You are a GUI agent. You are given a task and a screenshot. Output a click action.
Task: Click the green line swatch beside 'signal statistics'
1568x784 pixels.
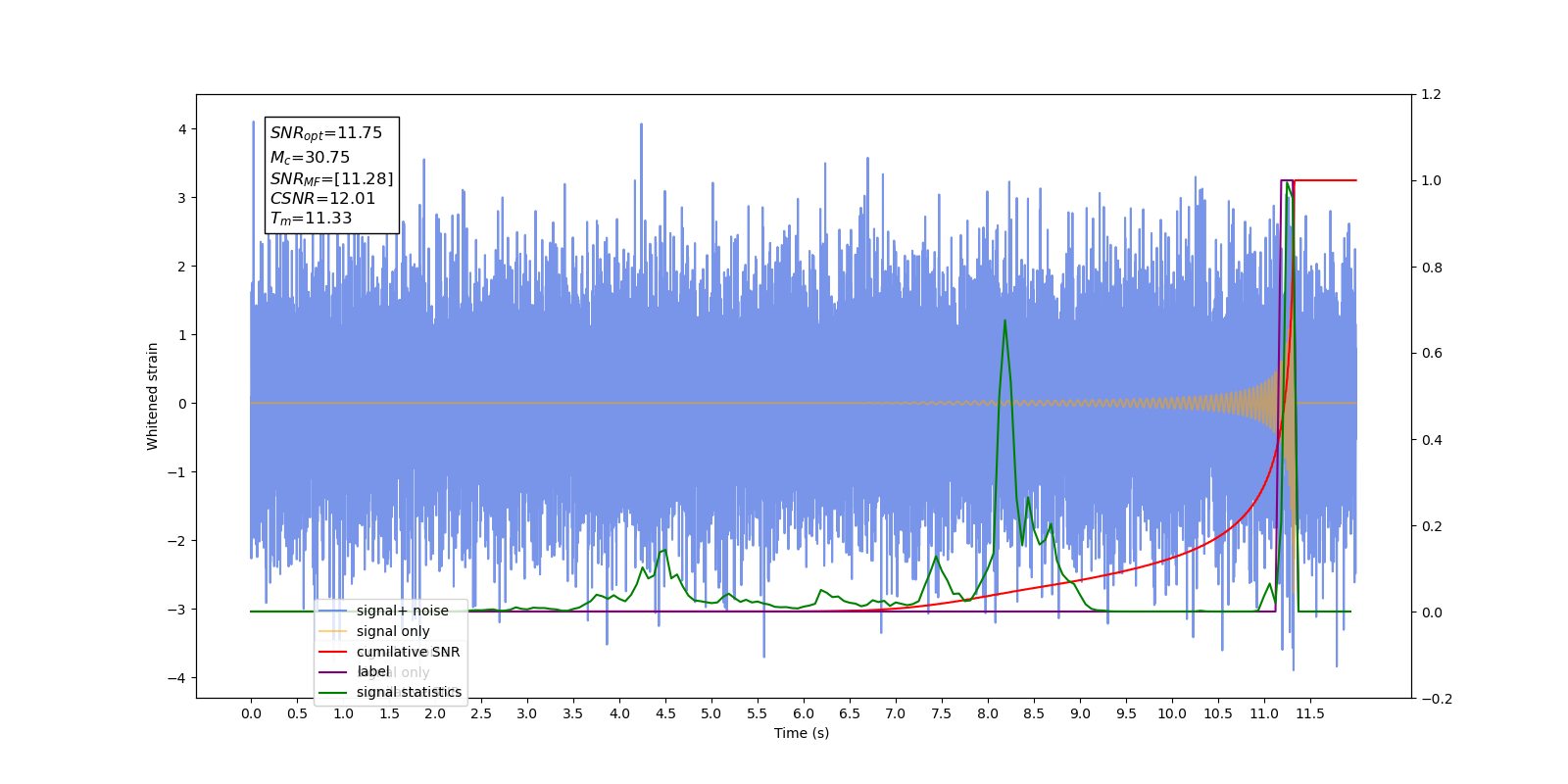pos(333,692)
